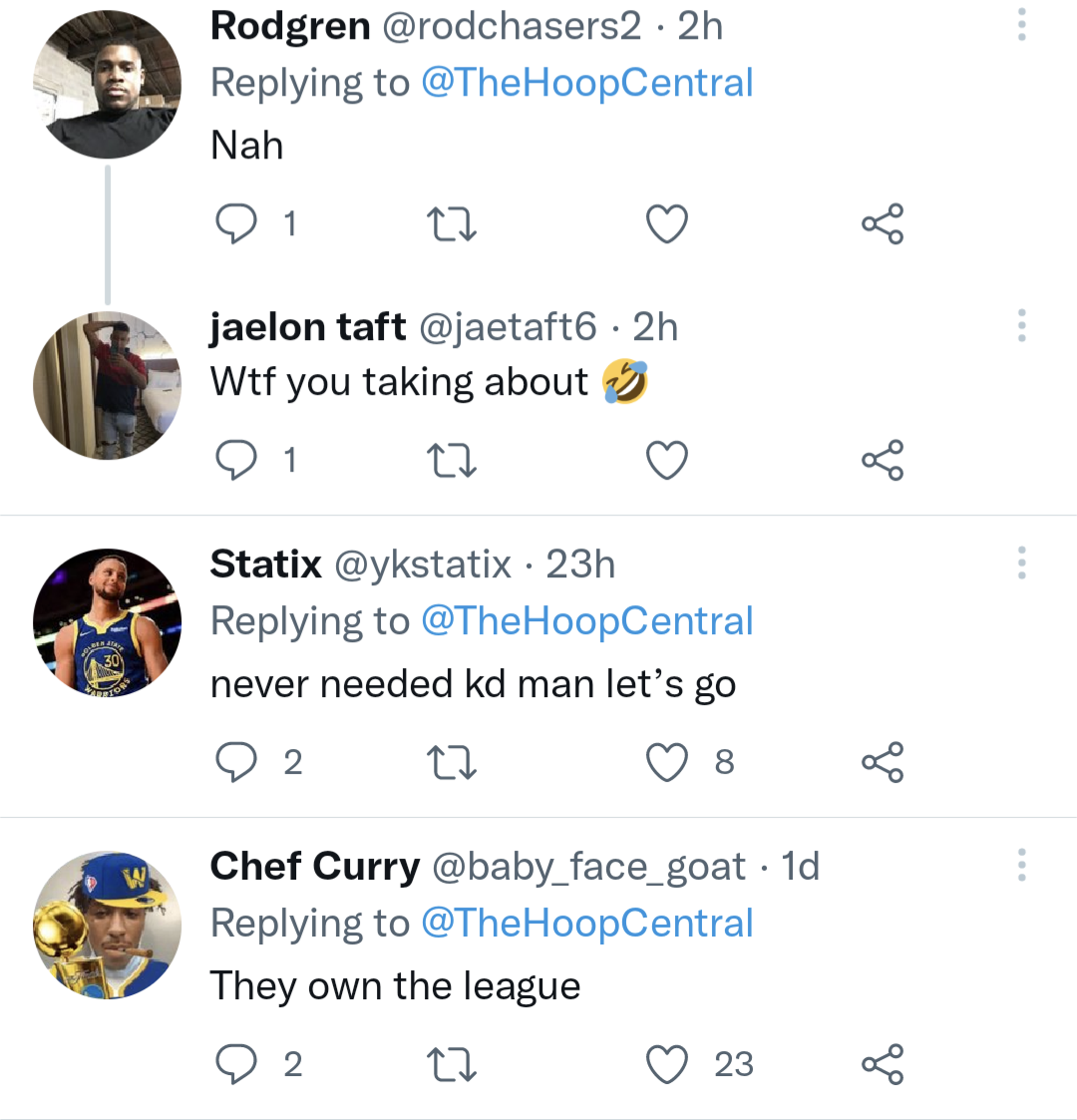Like "They own the league" tweet
Screen dimensions: 1077x1120
point(667,1065)
